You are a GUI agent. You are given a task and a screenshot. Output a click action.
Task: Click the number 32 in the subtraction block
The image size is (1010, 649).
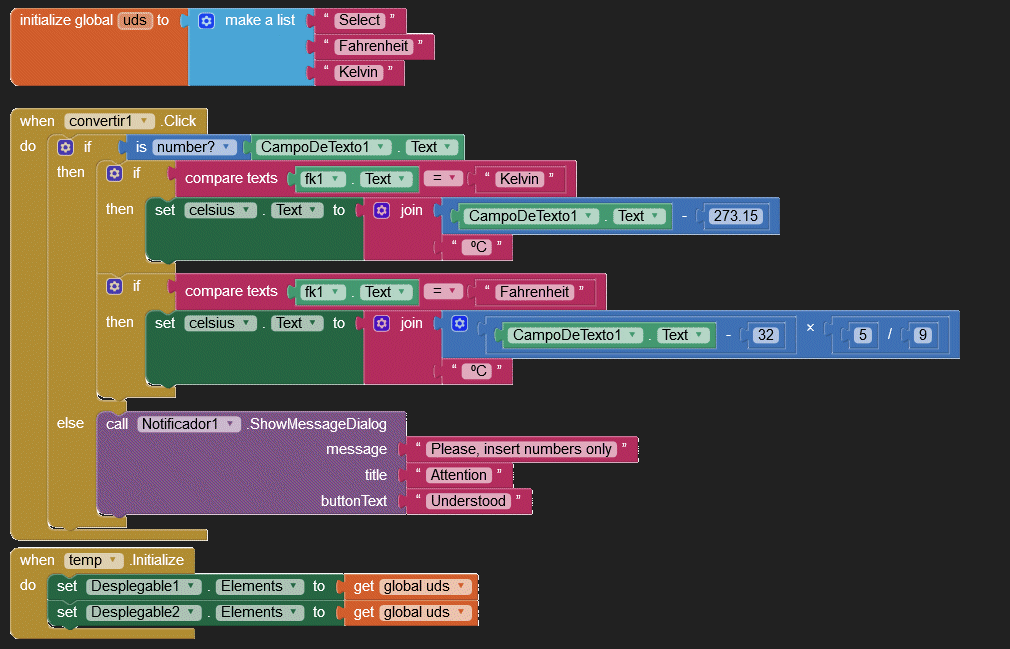click(765, 335)
